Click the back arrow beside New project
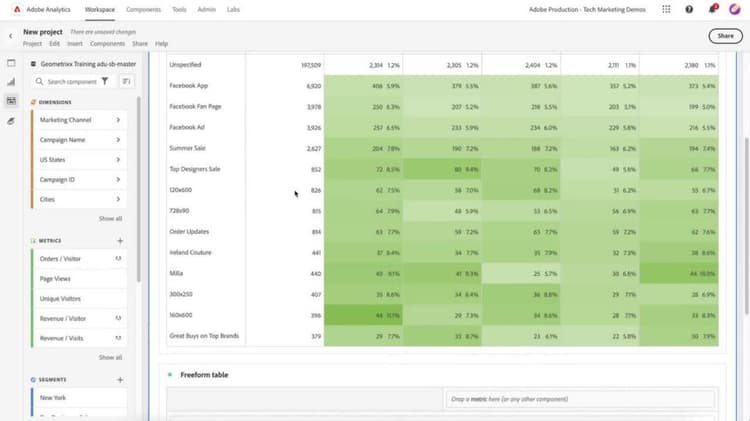Viewport: 750px width, 421px height. pyautogui.click(x=11, y=36)
